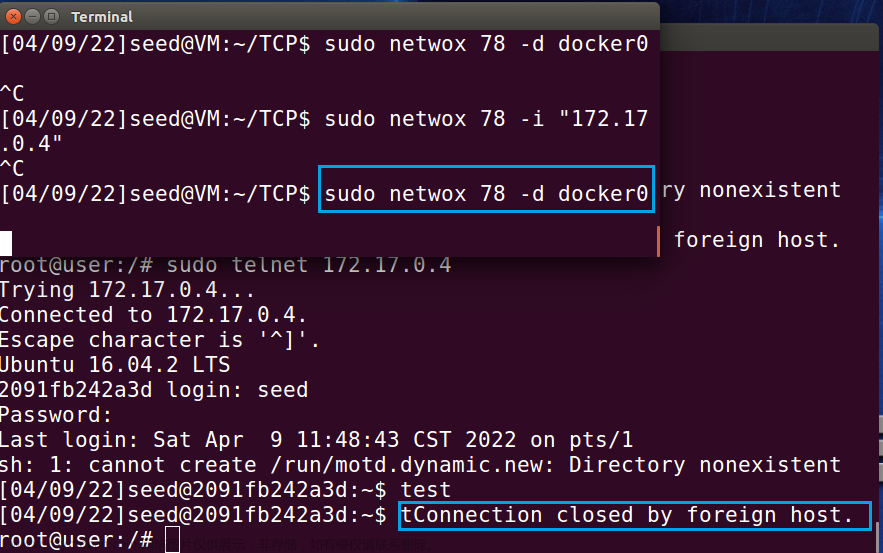The image size is (883, 553).
Task: Click the 2091fb242a3d login: seed line
Action: [x=154, y=390]
